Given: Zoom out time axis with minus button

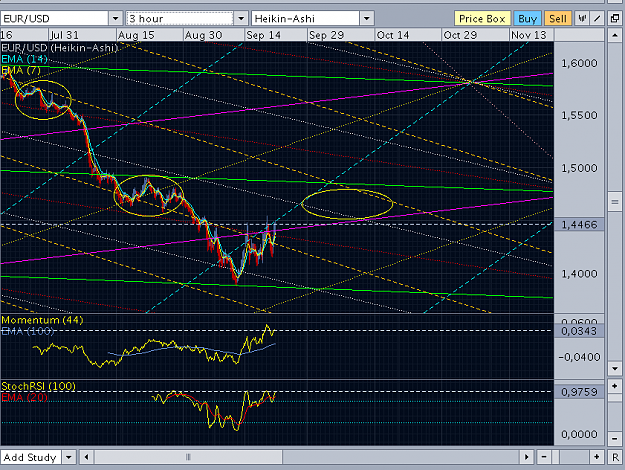Looking at the screenshot, I should 544,457.
